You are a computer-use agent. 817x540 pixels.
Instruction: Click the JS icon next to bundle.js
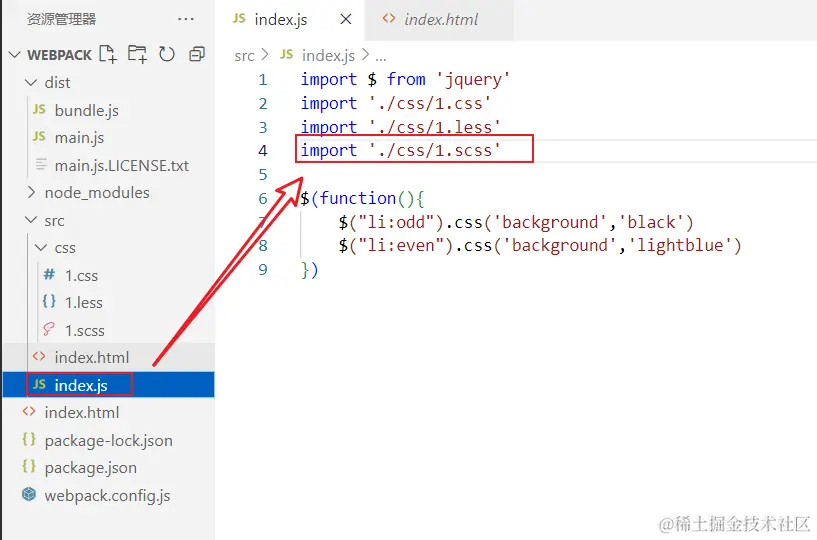click(39, 109)
